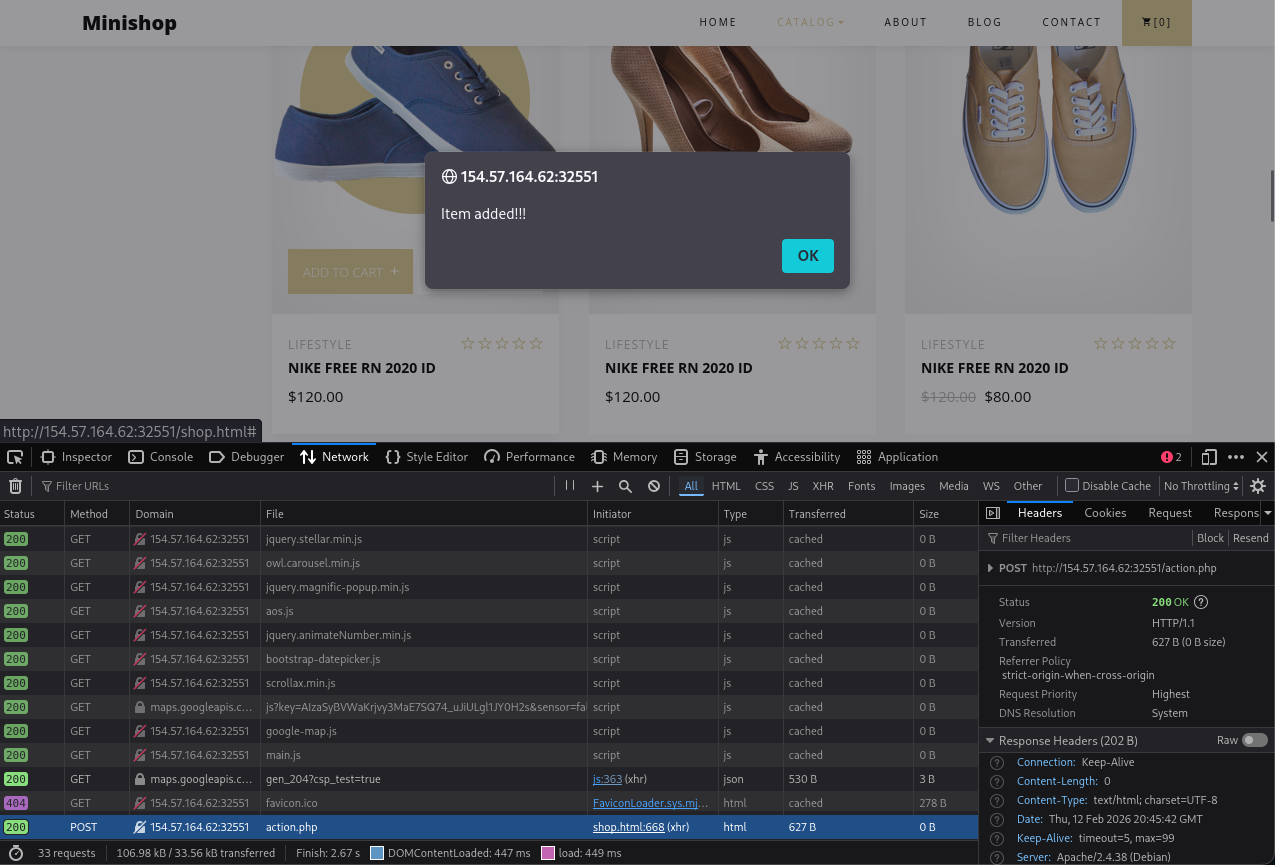Expand the POST request URL details

990,568
